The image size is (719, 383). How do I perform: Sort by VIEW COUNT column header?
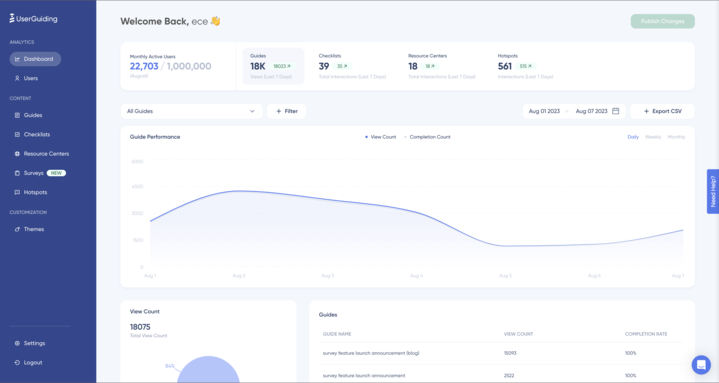(519, 334)
